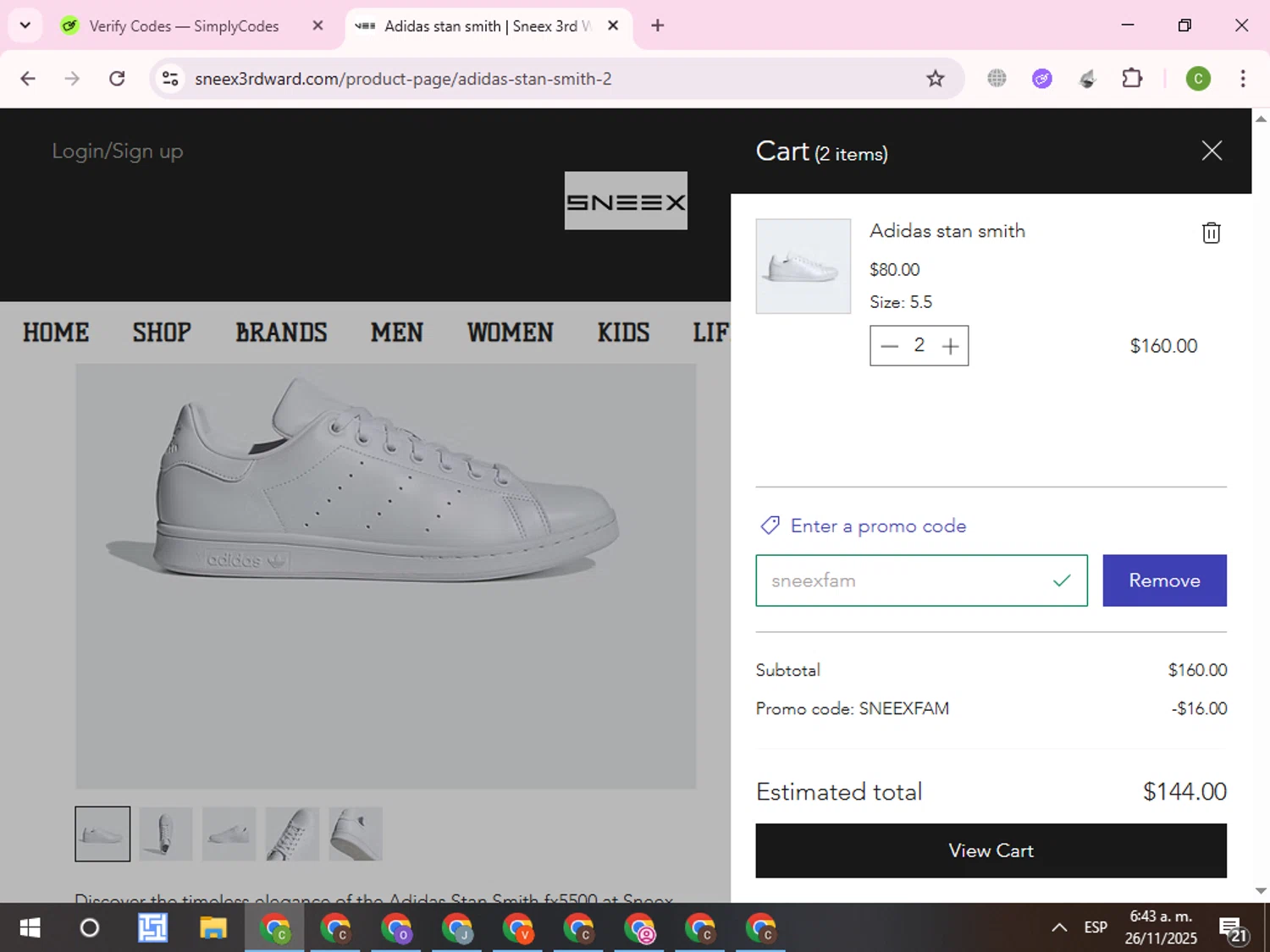
Task: Click the large shoe product image
Action: (x=385, y=576)
